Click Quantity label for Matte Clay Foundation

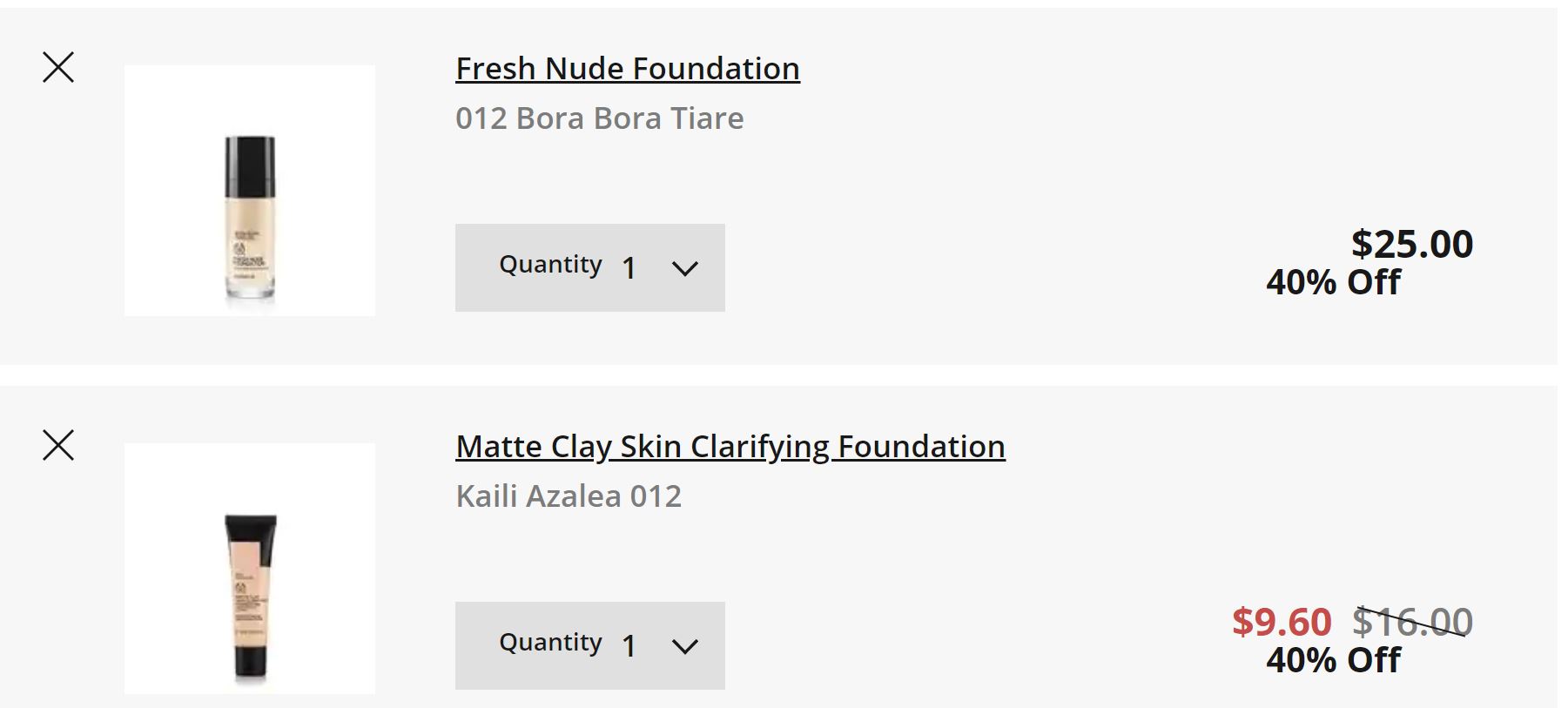point(550,642)
